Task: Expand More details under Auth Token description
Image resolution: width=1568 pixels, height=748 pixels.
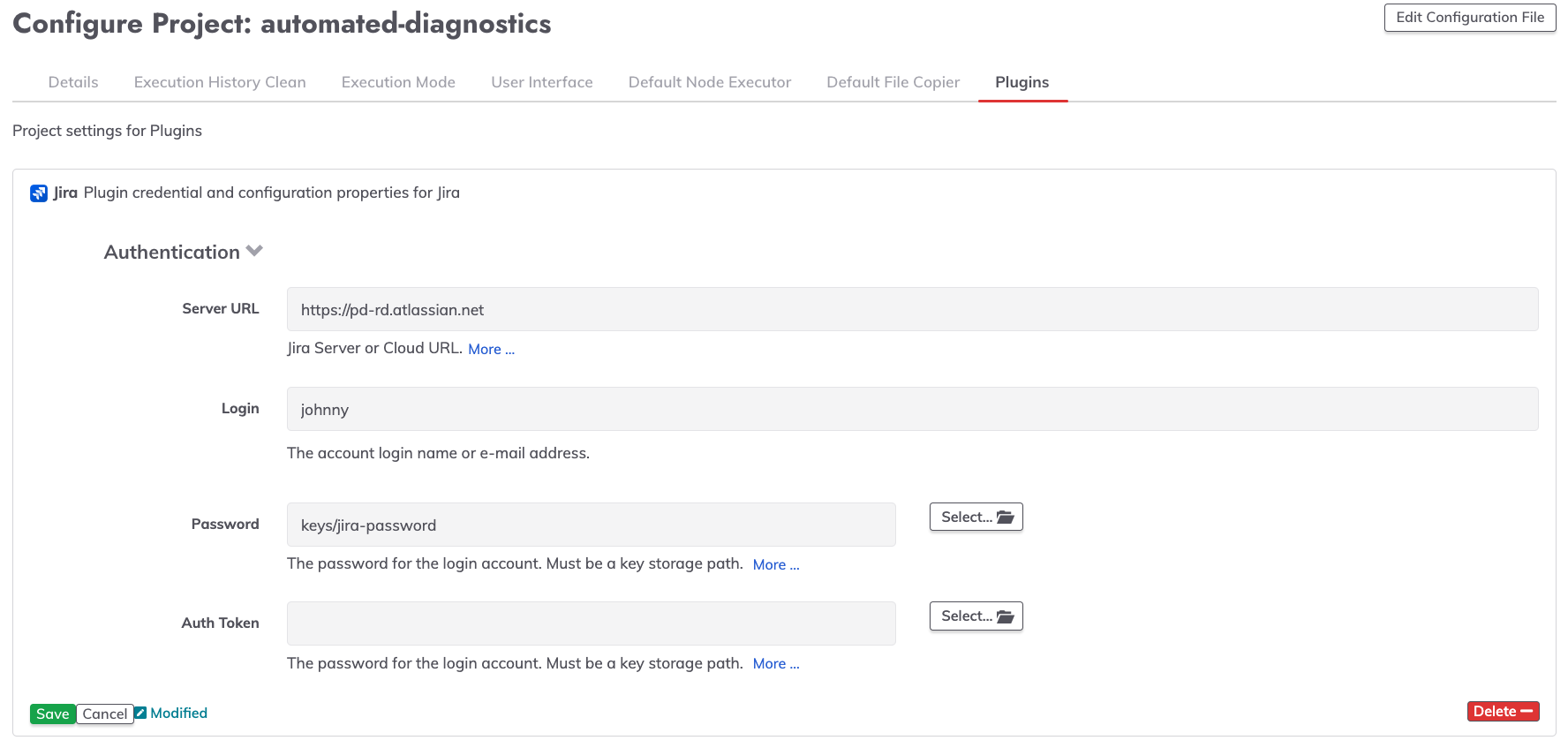Action: click(776, 664)
